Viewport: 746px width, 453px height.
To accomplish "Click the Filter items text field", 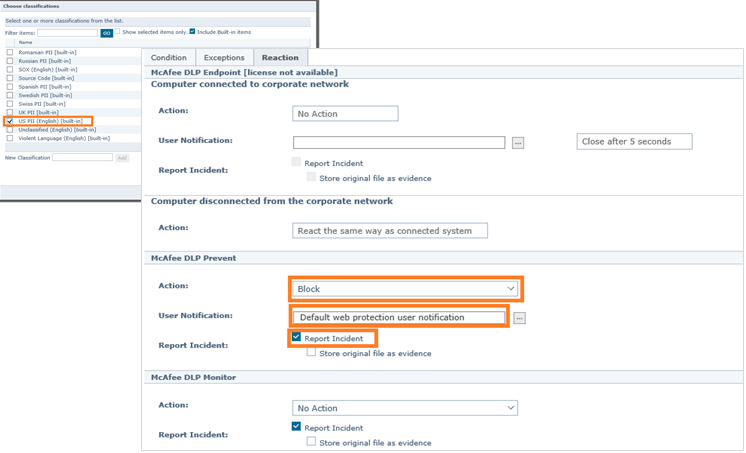I will click(x=67, y=33).
